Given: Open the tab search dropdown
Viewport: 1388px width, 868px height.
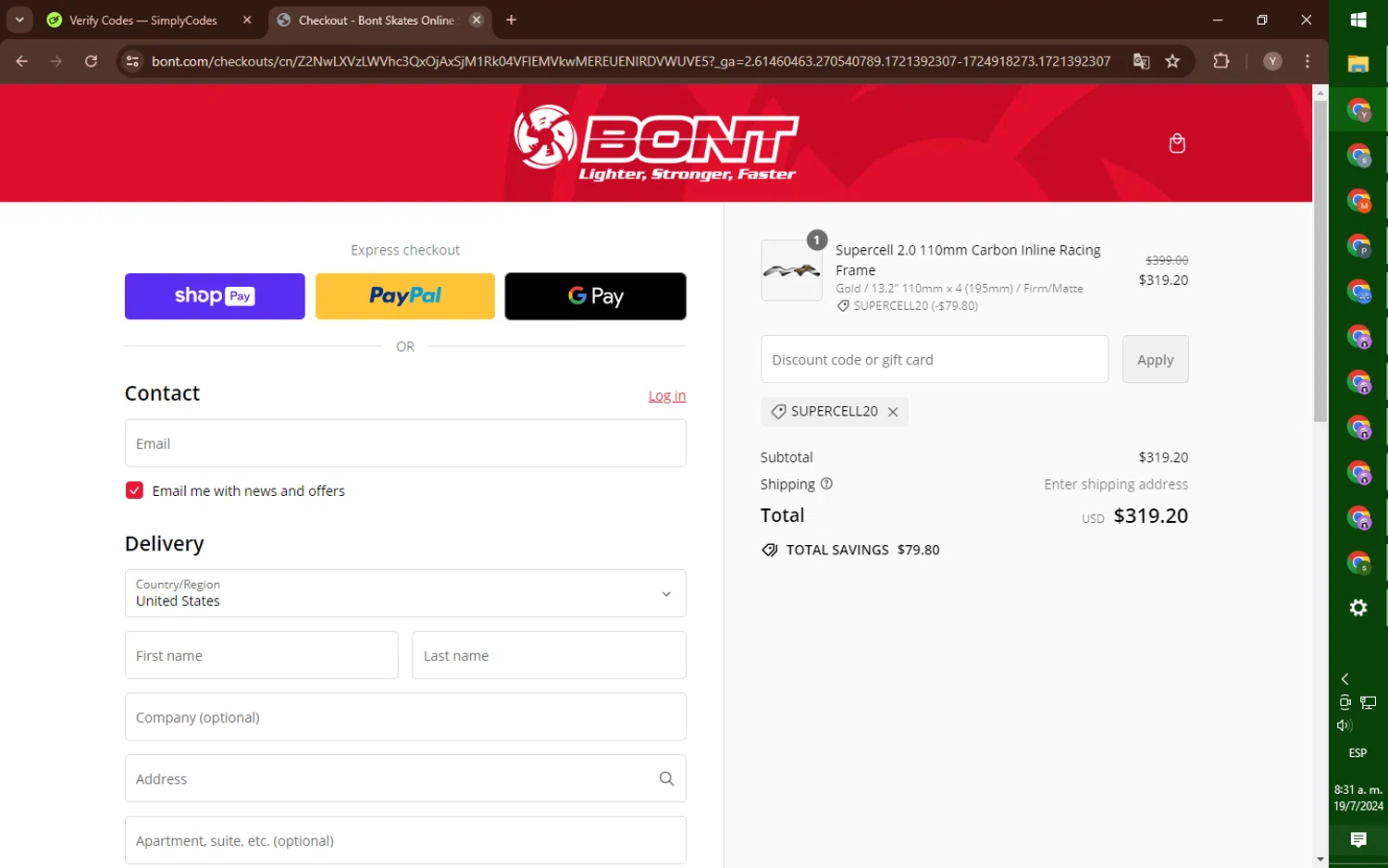Looking at the screenshot, I should pyautogui.click(x=19, y=19).
